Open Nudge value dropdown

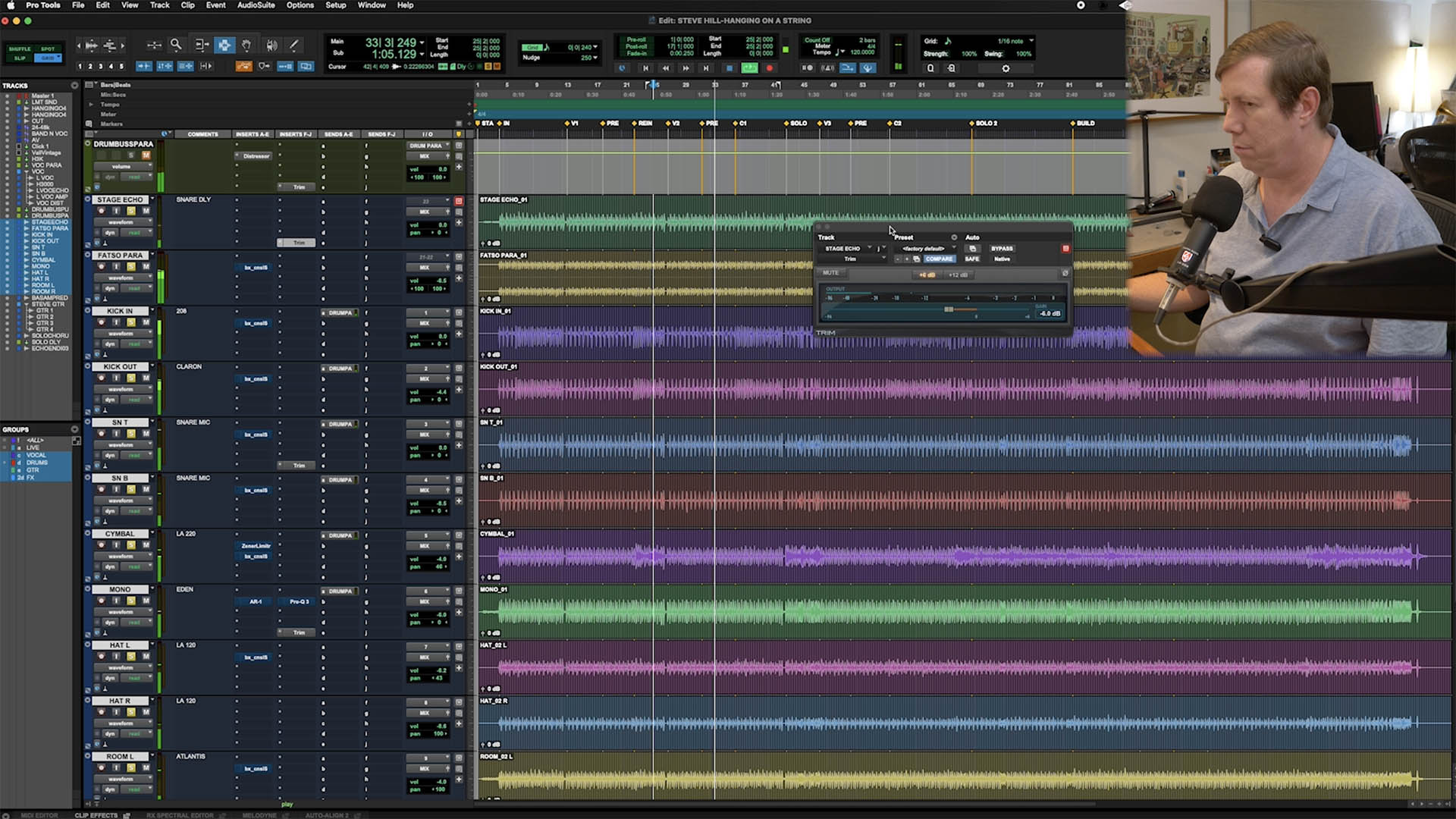[595, 58]
